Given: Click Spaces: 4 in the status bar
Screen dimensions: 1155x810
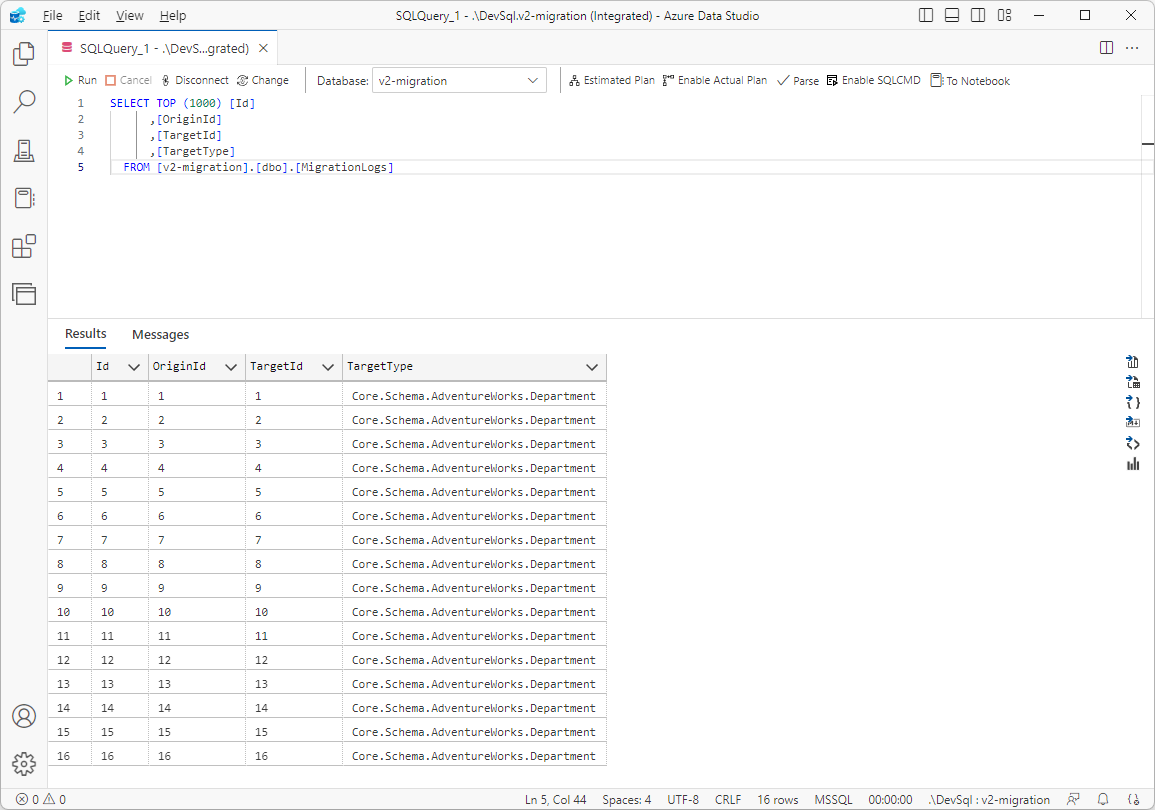Looking at the screenshot, I should click(626, 799).
